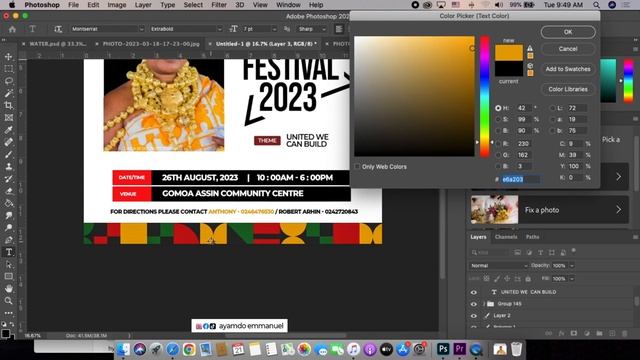Open the Layers panel menu icon
Screen dimensions: 640x360
click(635, 237)
